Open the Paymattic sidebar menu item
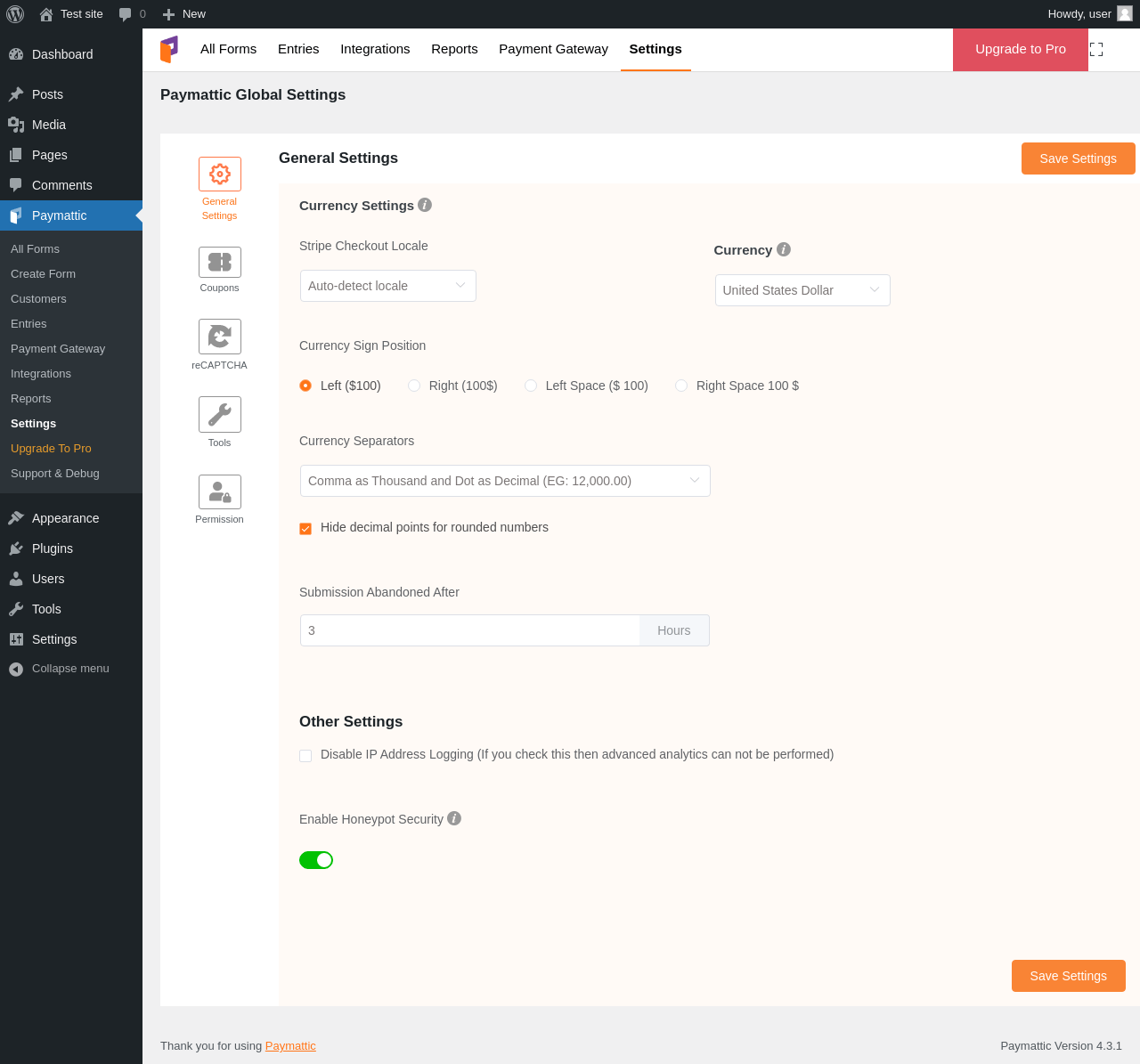The image size is (1140, 1064). tap(71, 215)
